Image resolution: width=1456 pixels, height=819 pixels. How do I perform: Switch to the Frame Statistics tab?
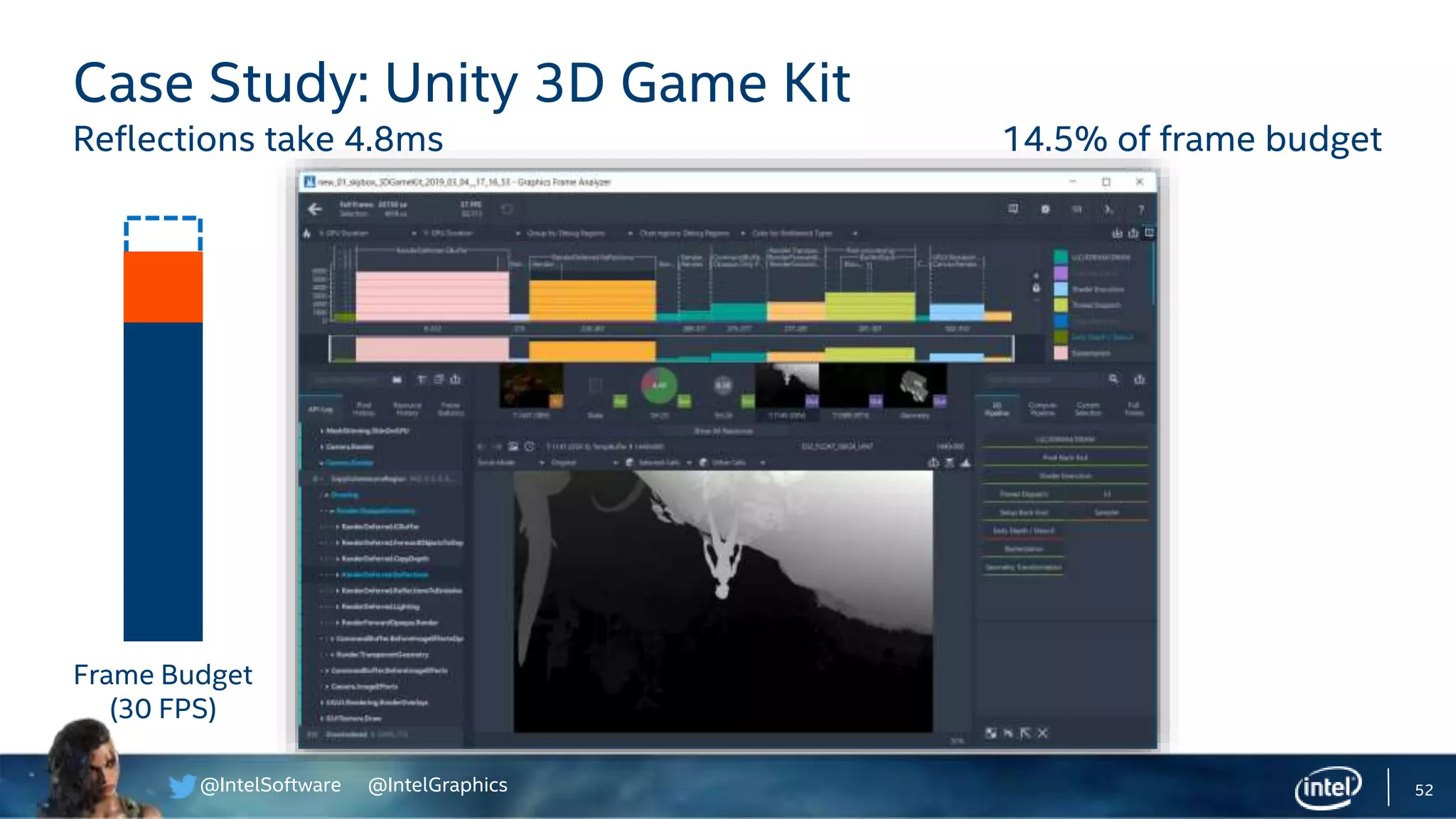pos(451,409)
